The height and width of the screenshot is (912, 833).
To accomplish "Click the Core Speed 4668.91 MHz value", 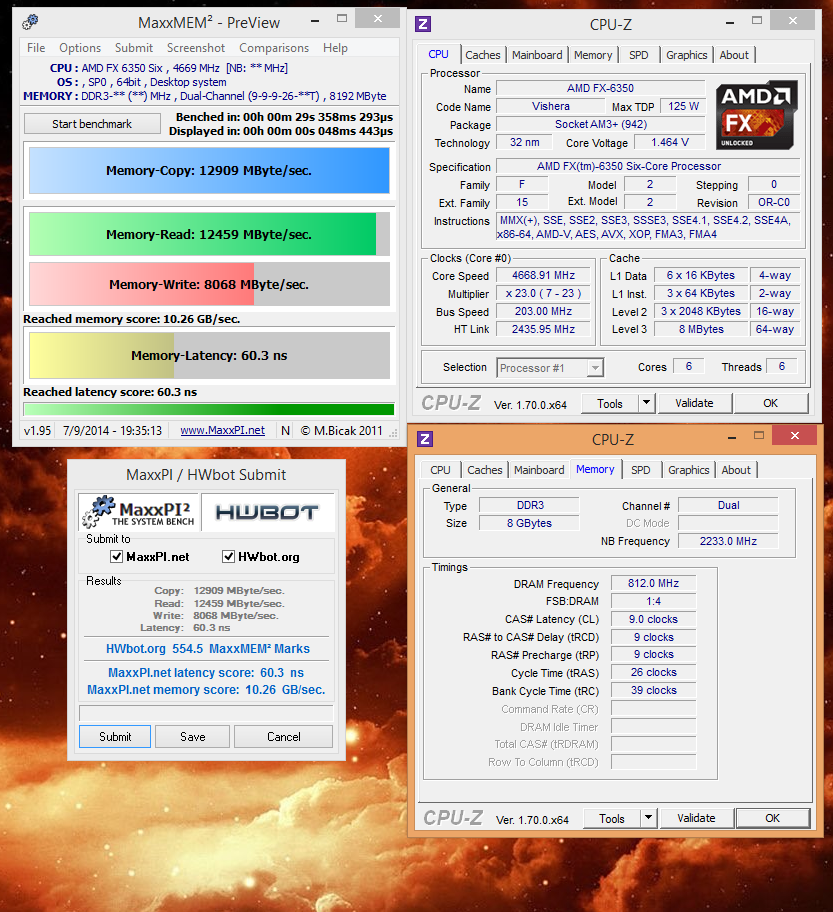I will click(x=543, y=275).
